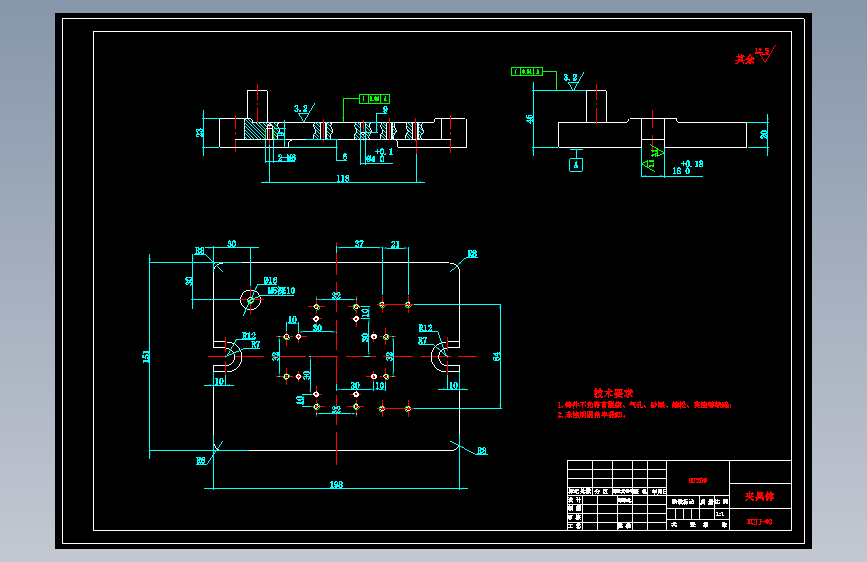The image size is (867, 562).
Task: Select the 1:1 scale cell in the title block
Action: (x=720, y=514)
